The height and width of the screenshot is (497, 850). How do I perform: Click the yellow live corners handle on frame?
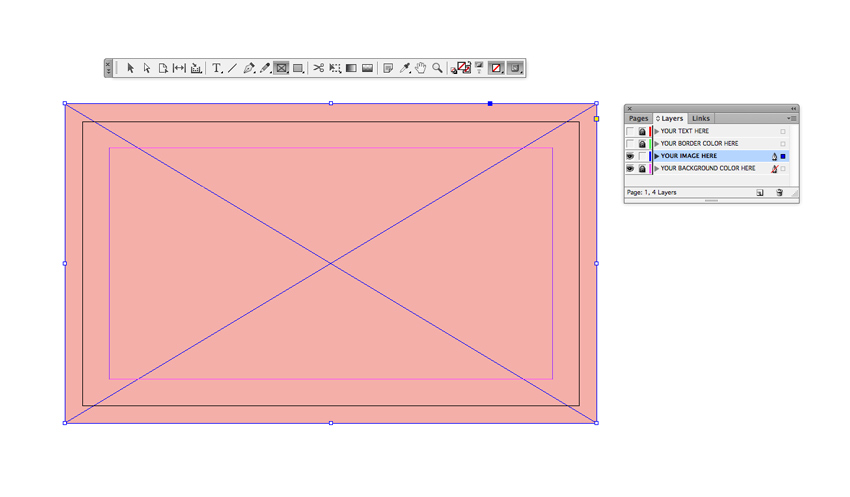point(596,119)
